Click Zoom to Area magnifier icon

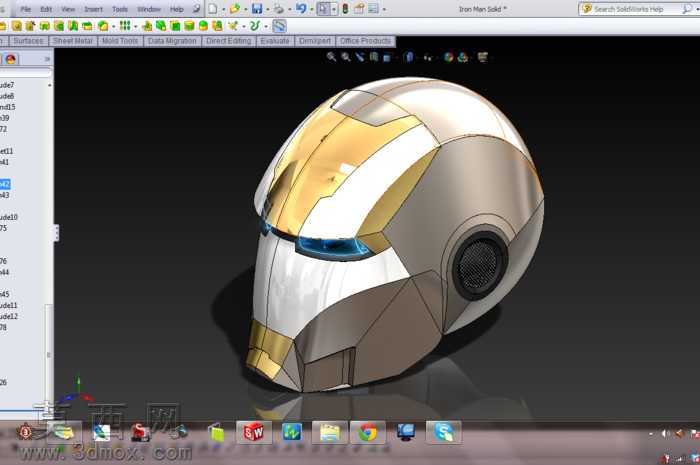pyautogui.click(x=346, y=57)
